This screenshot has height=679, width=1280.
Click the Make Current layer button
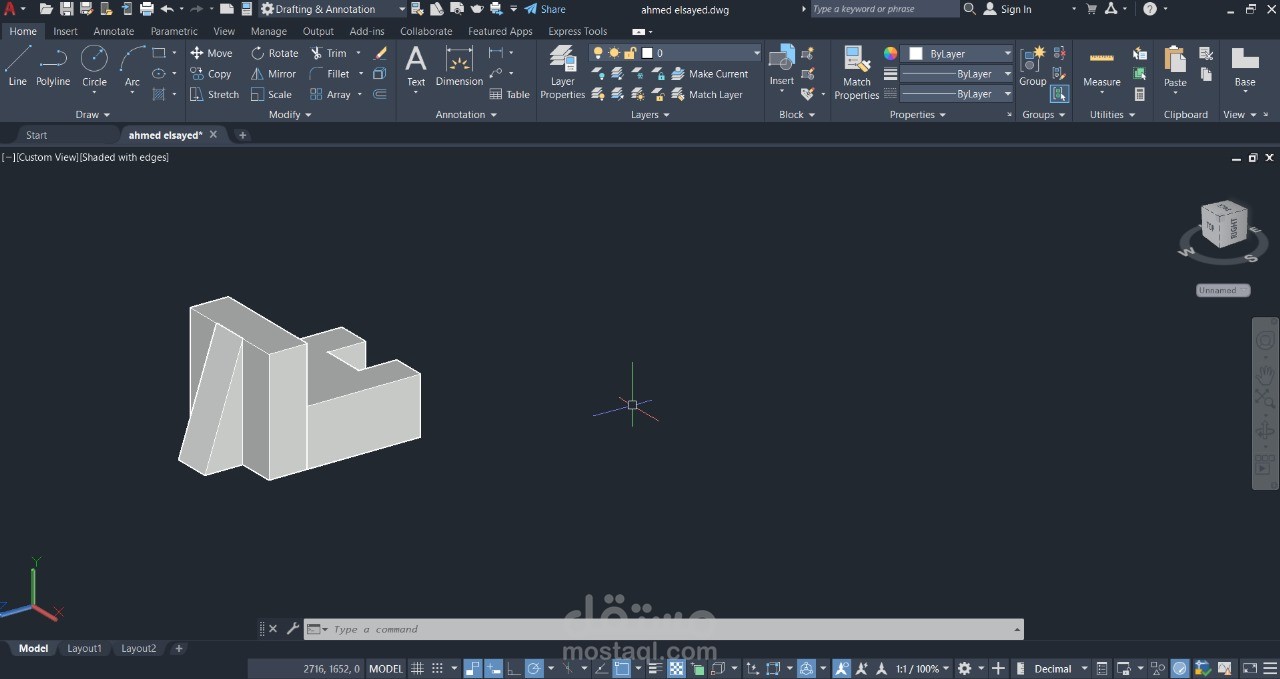point(709,74)
